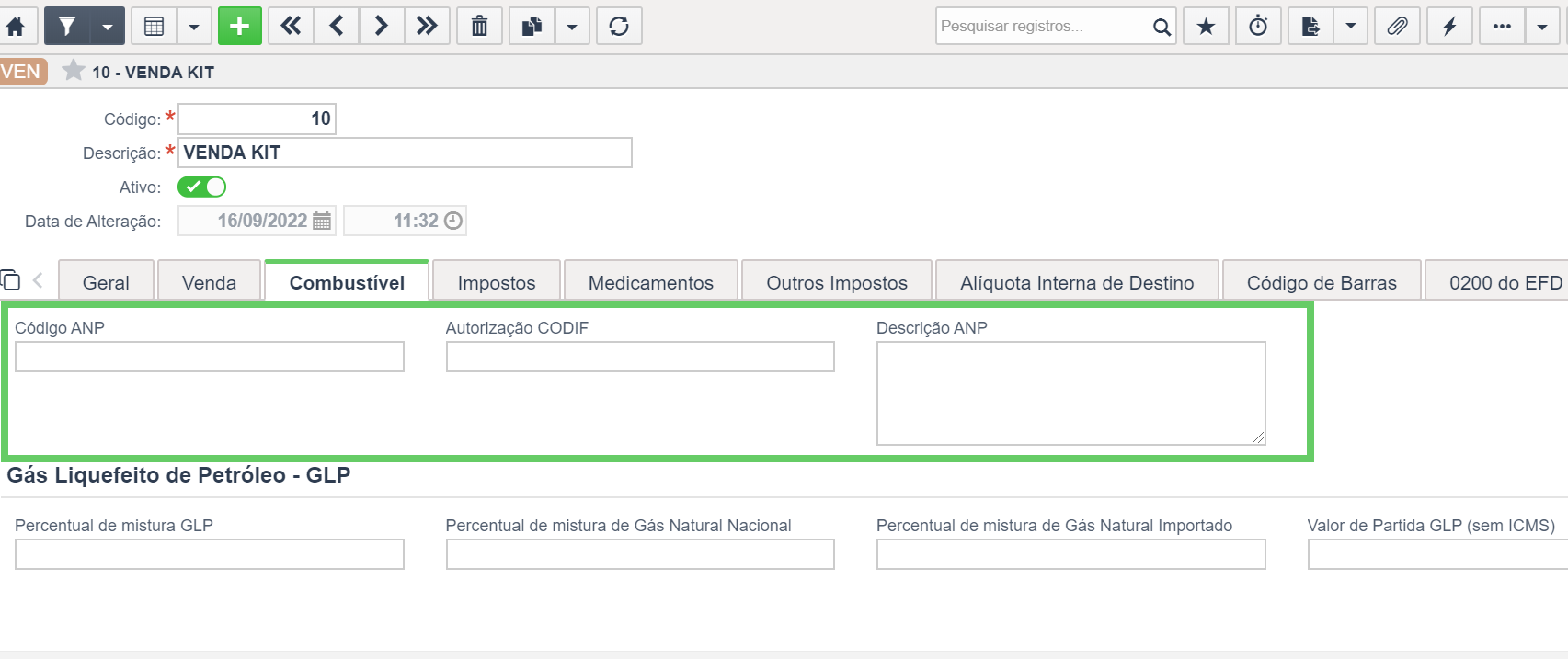Image resolution: width=1568 pixels, height=659 pixels.
Task: Open the 0200 do EFD tab
Action: click(1497, 282)
